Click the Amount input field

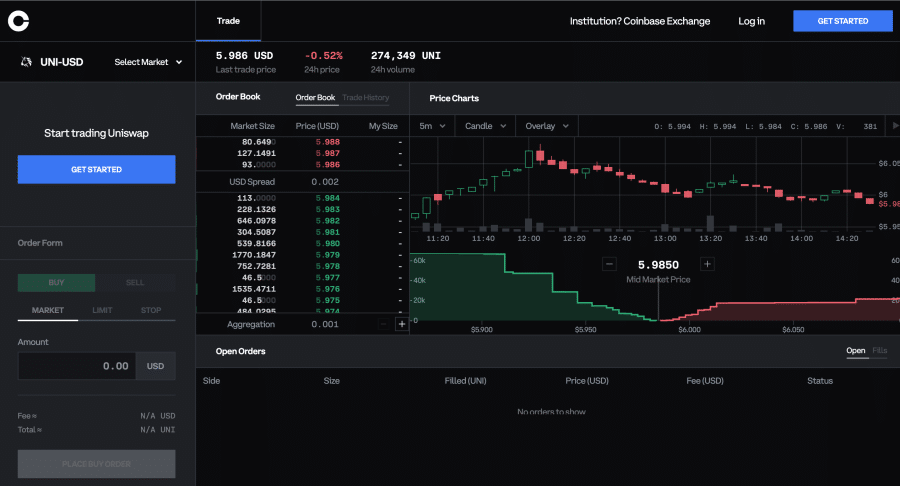pyautogui.click(x=77, y=366)
